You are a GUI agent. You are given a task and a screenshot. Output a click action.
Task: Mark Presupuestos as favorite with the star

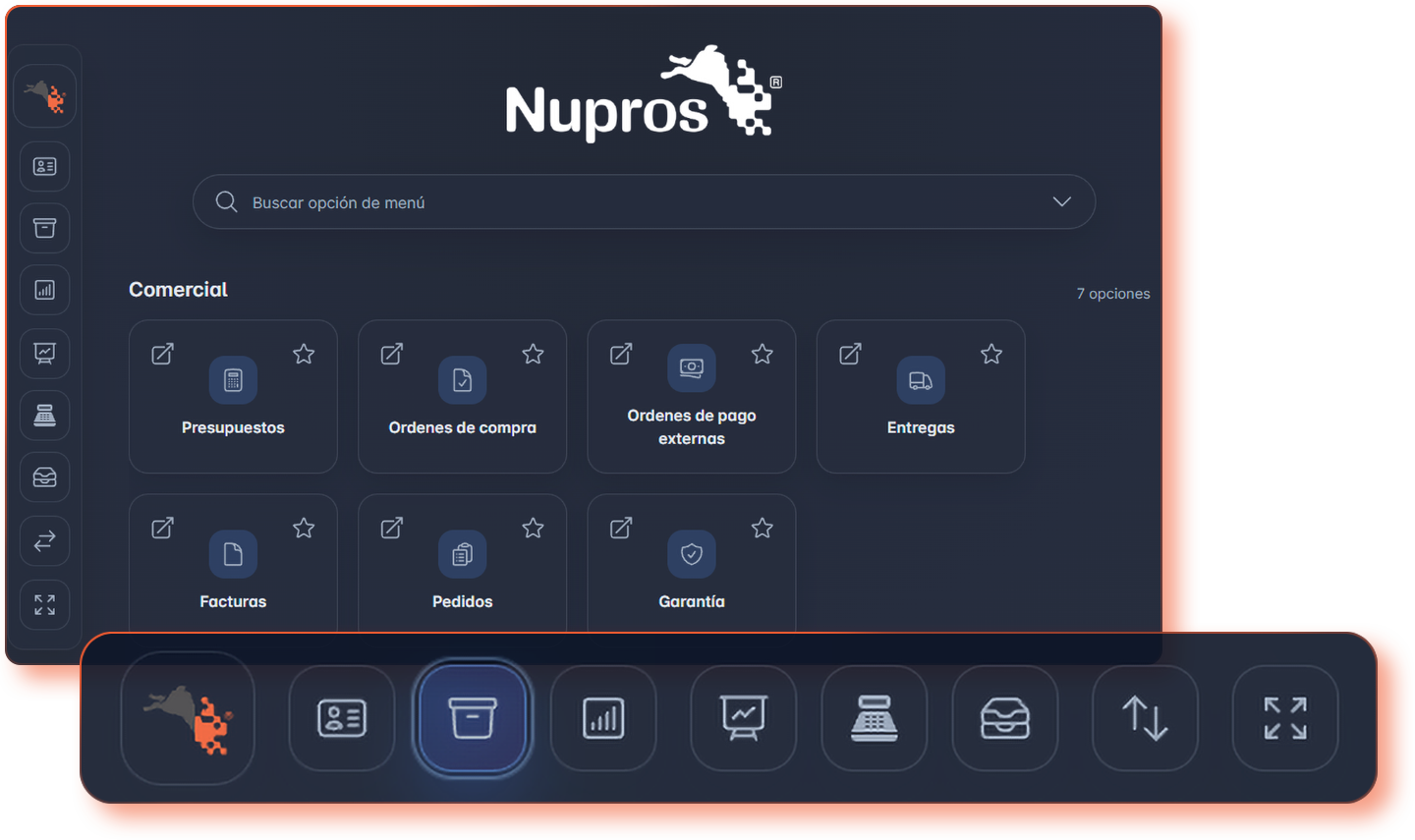click(x=304, y=354)
